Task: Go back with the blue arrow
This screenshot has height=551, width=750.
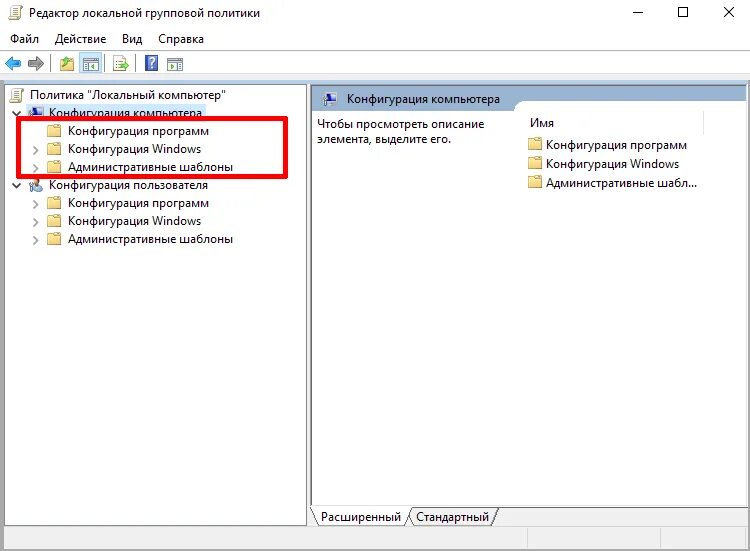Action: [x=13, y=64]
